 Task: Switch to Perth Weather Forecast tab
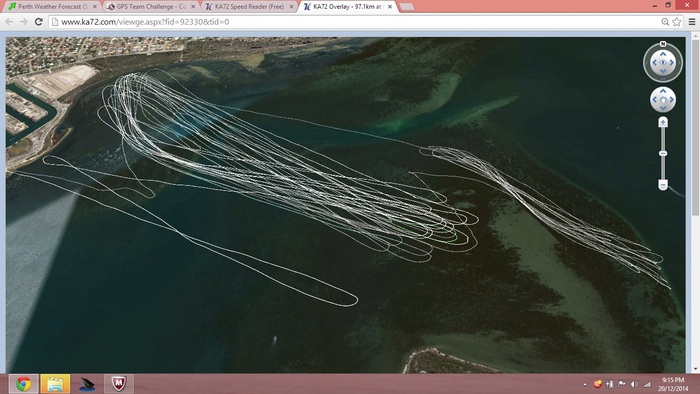(x=53, y=6)
